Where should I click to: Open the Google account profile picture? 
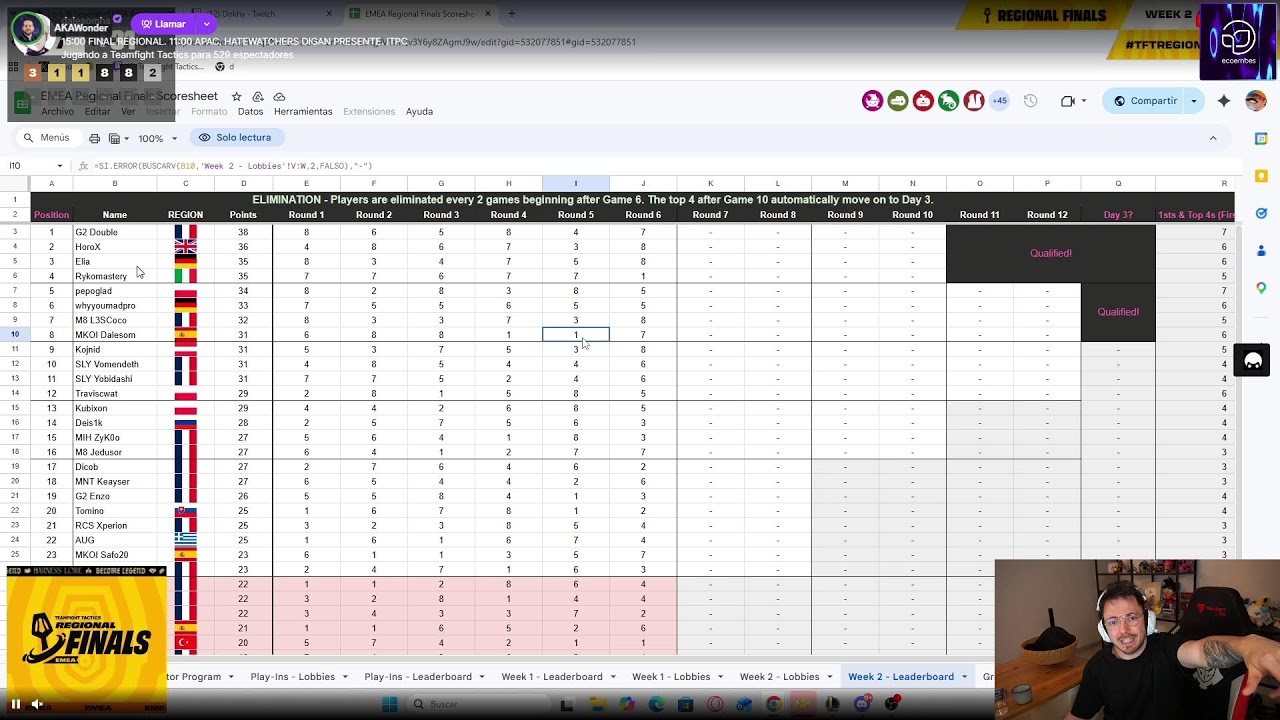click(1256, 101)
